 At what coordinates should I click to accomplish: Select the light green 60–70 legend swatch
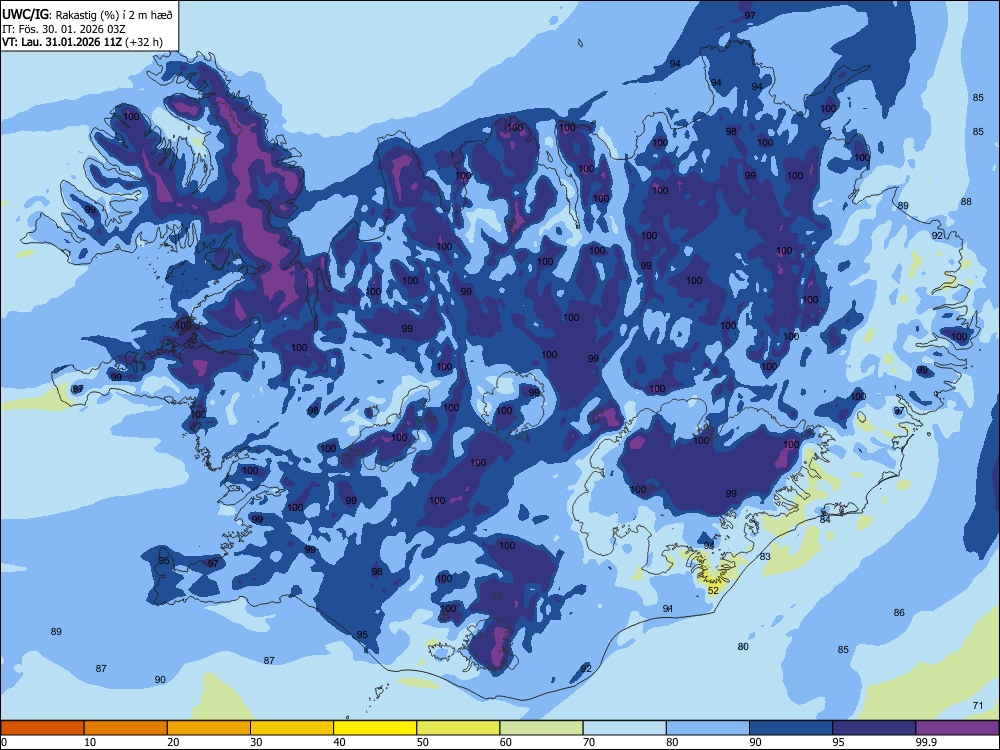pos(541,728)
